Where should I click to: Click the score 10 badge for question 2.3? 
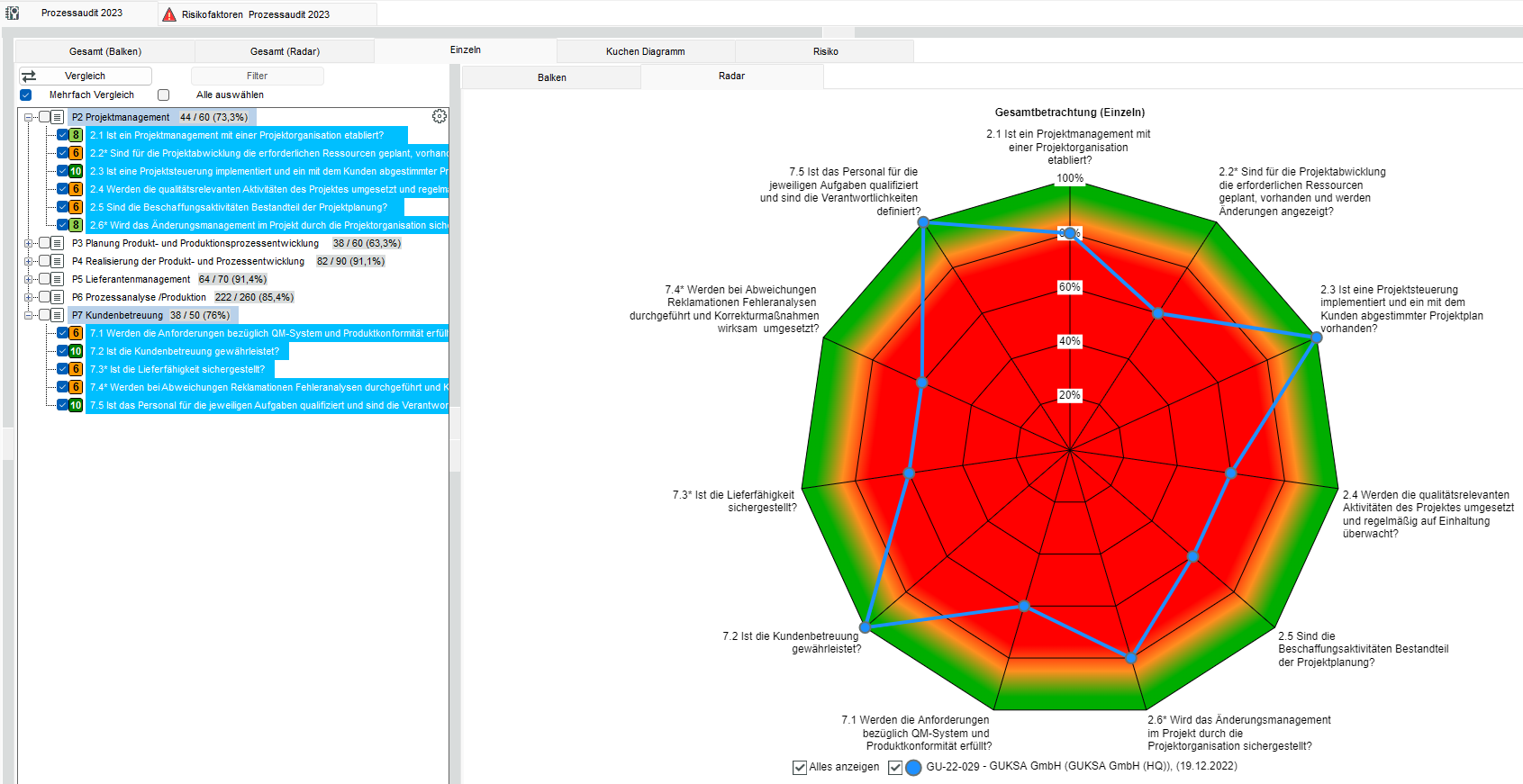coord(76,171)
